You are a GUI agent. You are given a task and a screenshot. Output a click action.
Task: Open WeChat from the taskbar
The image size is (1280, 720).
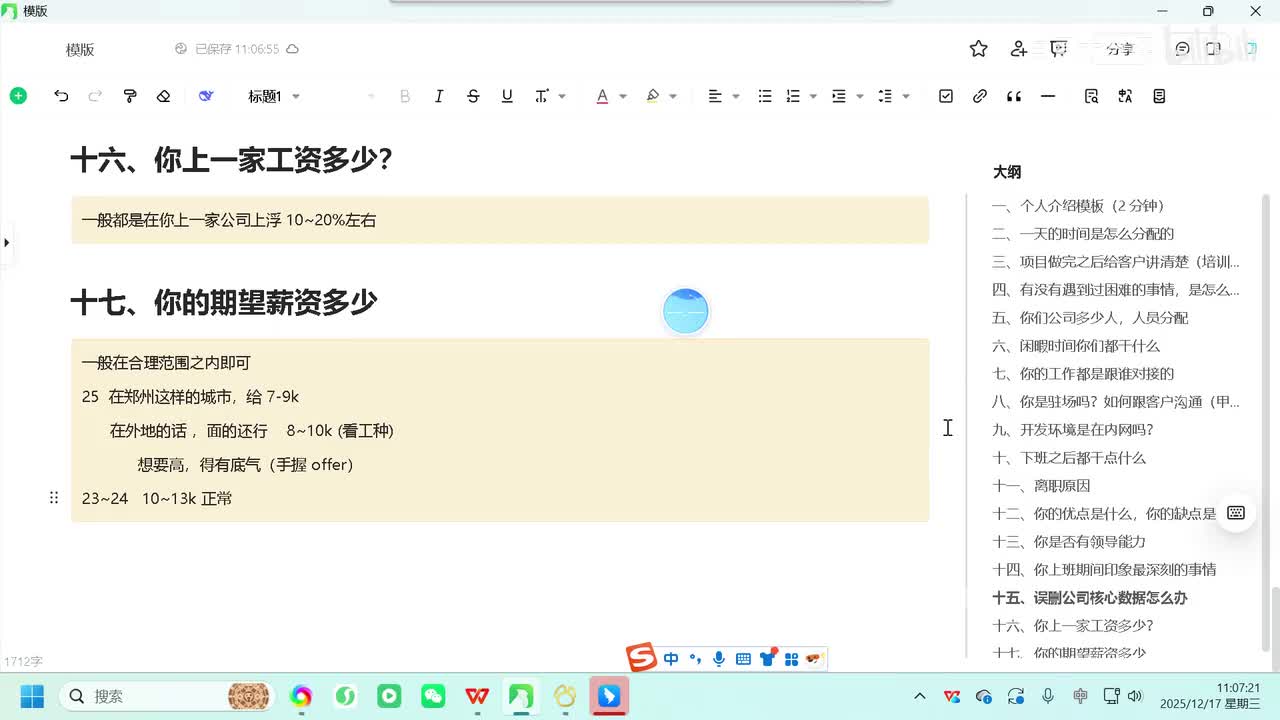point(433,696)
